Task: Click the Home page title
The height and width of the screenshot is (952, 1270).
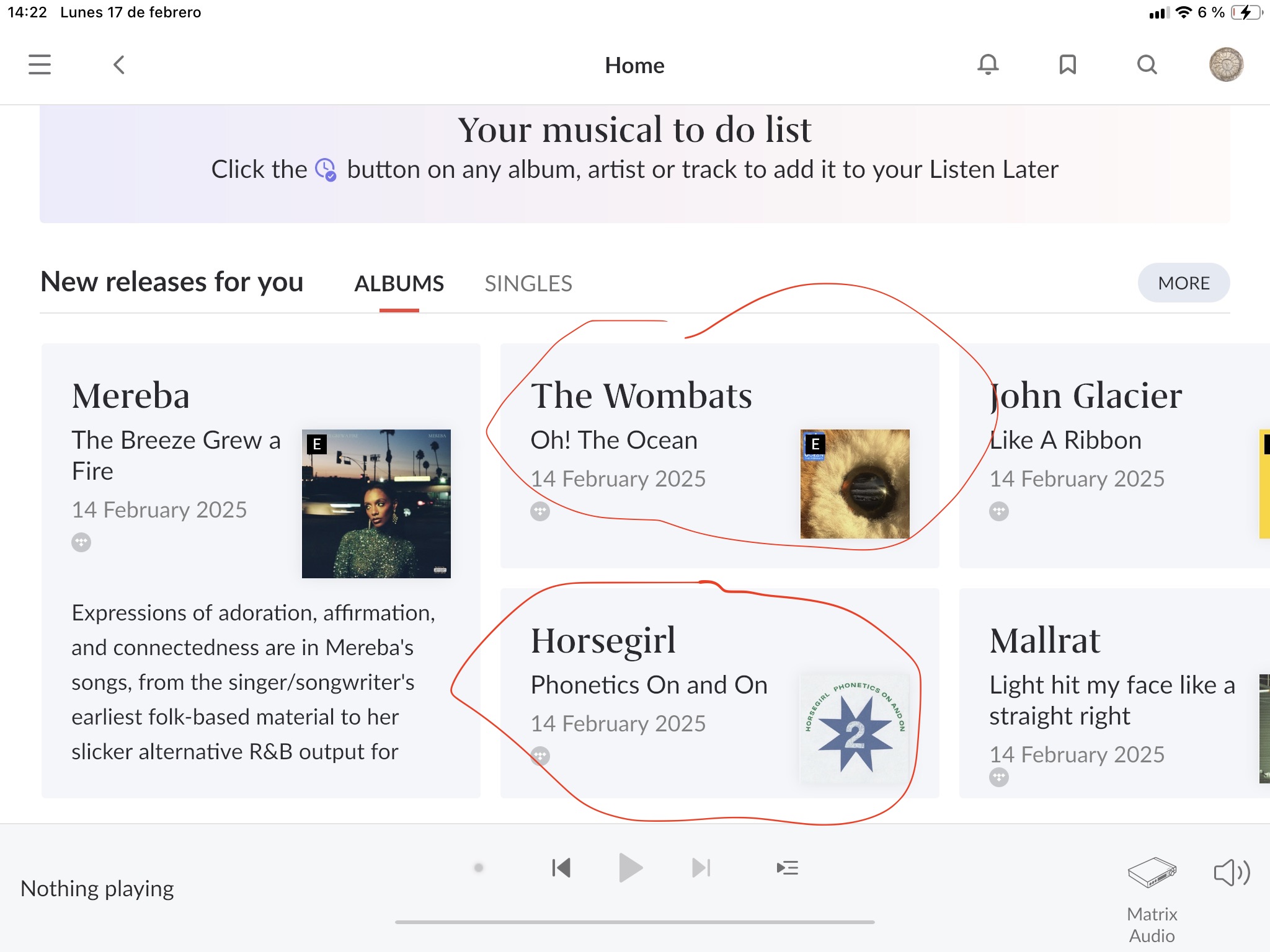Action: [634, 65]
